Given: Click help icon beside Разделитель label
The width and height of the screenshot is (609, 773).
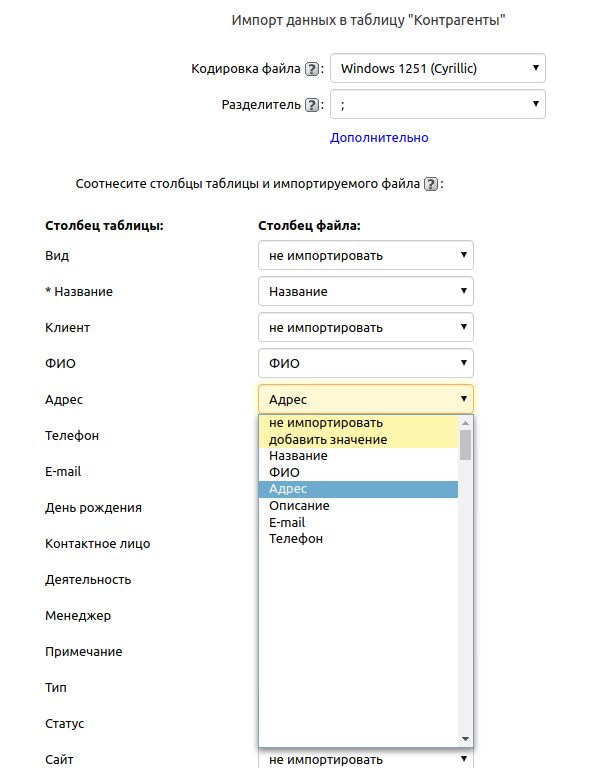Looking at the screenshot, I should [x=312, y=105].
